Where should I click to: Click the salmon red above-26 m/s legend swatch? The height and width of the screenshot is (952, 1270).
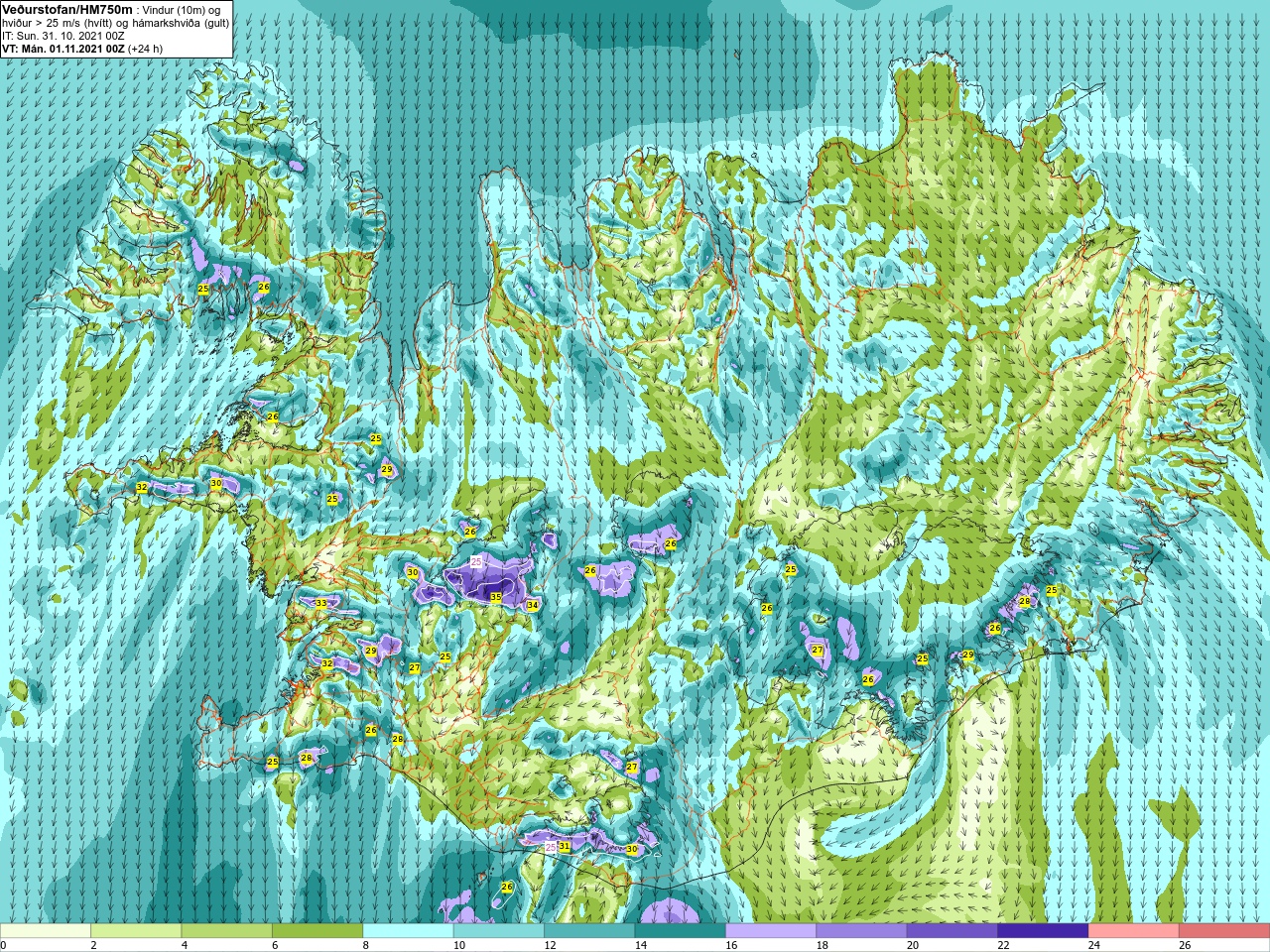point(1224,931)
